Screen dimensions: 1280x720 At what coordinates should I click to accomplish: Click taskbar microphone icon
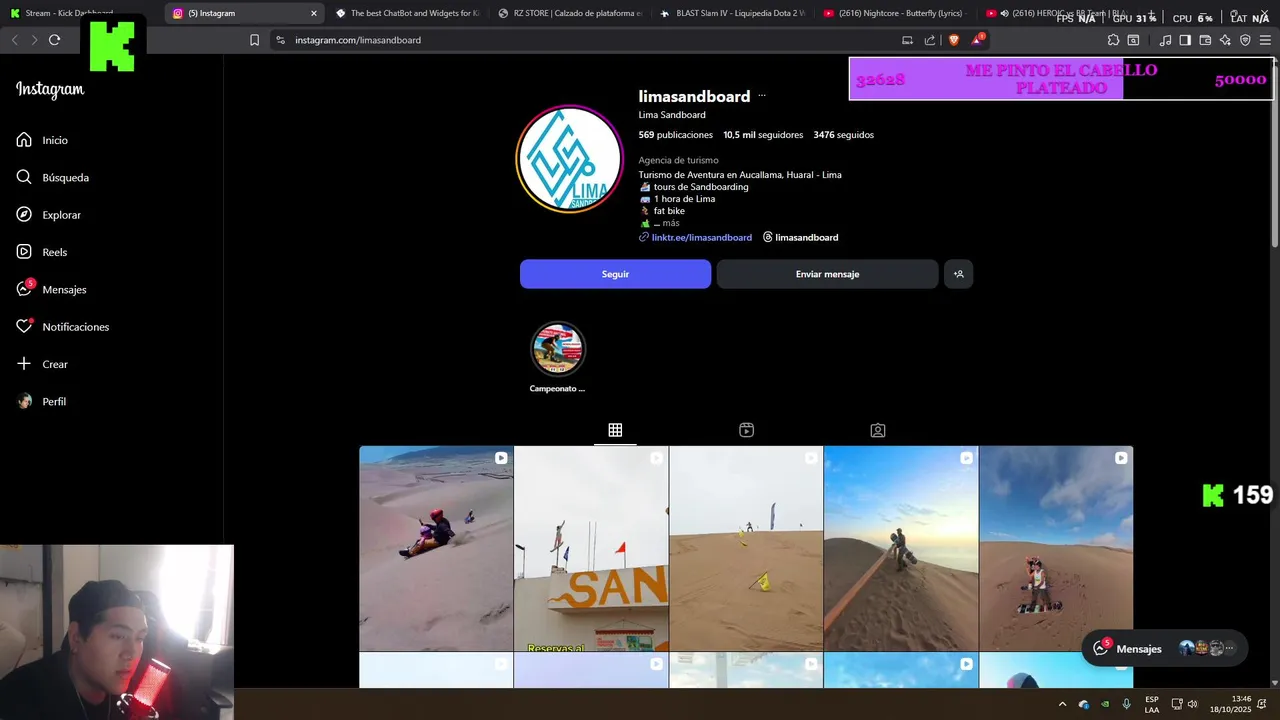point(1127,704)
